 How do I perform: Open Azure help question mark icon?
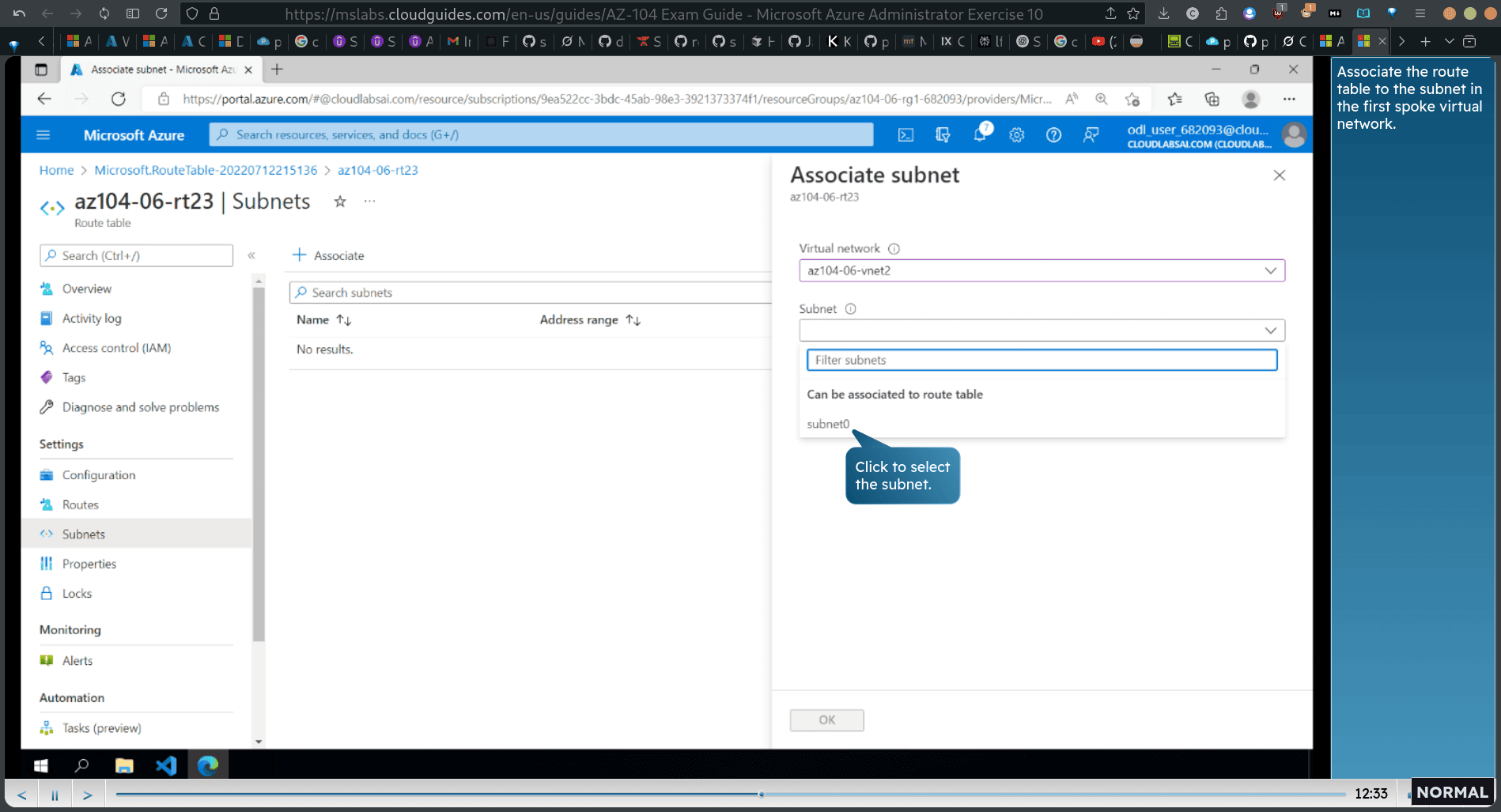pos(1053,135)
